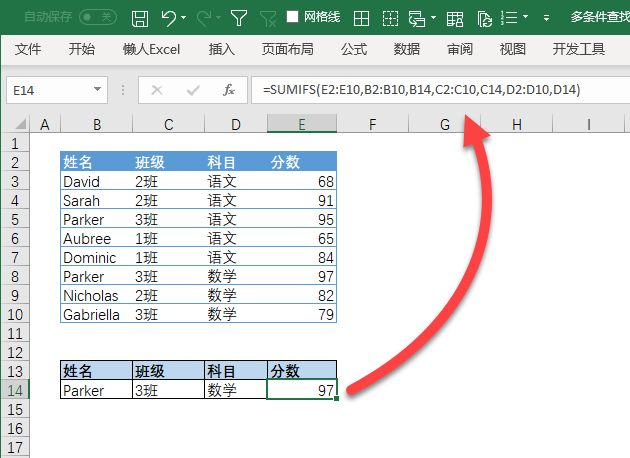Toggle the 网格线 gridlines checkbox
This screenshot has height=458, width=630.
coord(293,17)
